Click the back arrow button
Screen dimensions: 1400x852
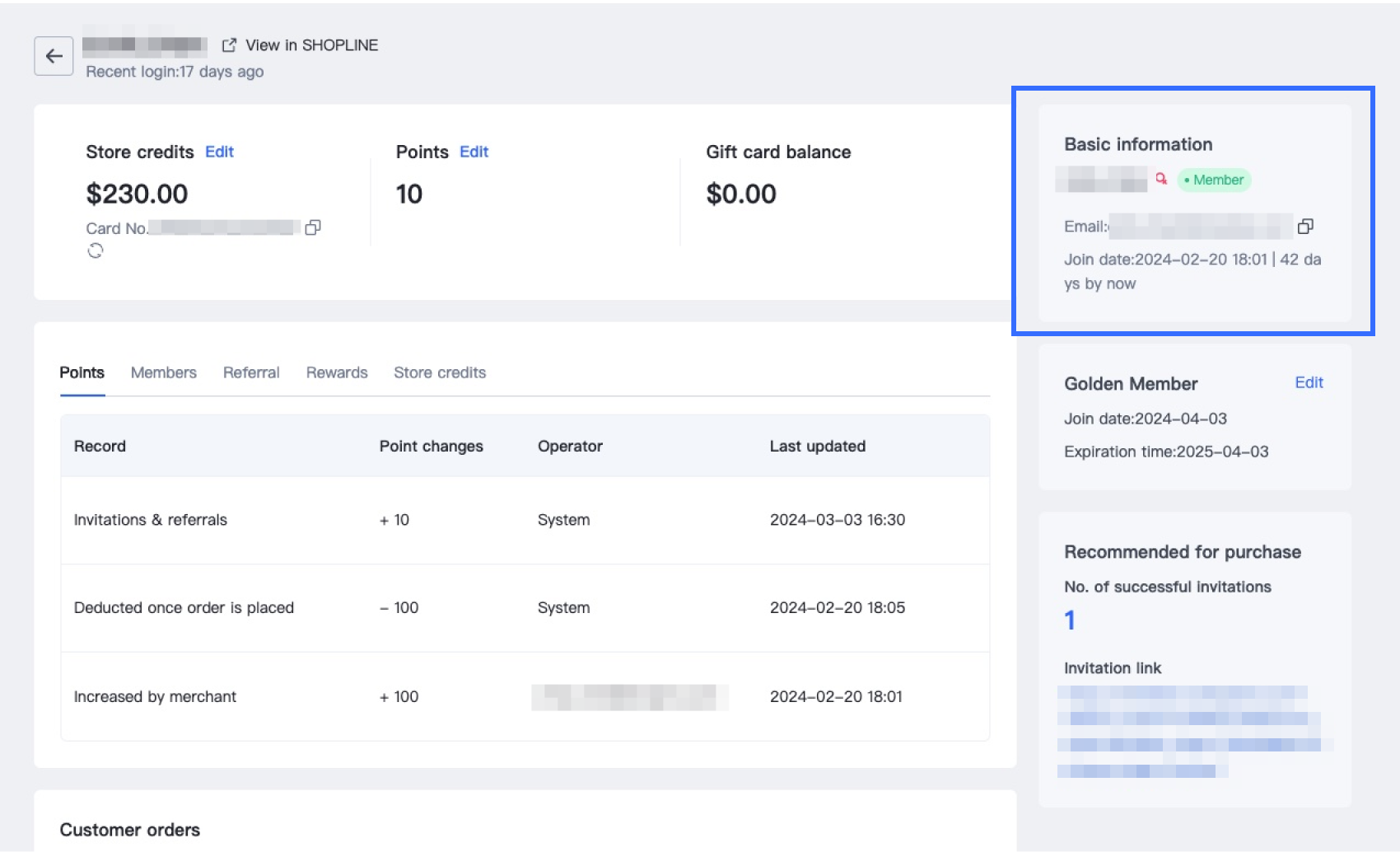tap(54, 56)
